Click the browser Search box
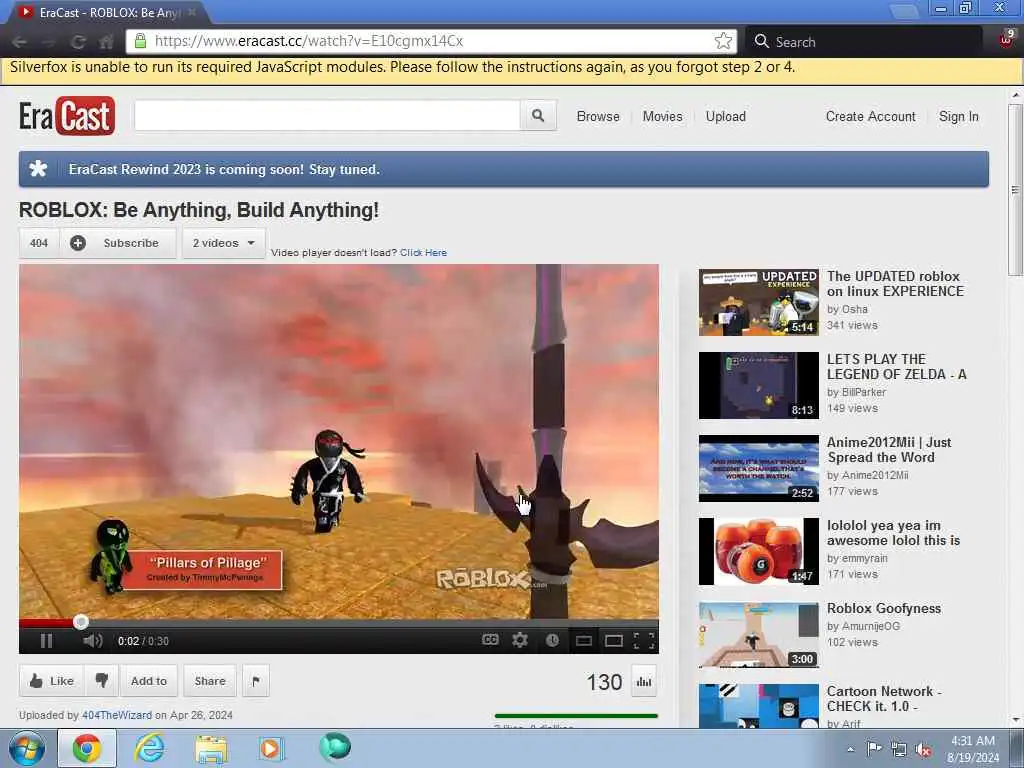The width and height of the screenshot is (1024, 768). [x=863, y=42]
